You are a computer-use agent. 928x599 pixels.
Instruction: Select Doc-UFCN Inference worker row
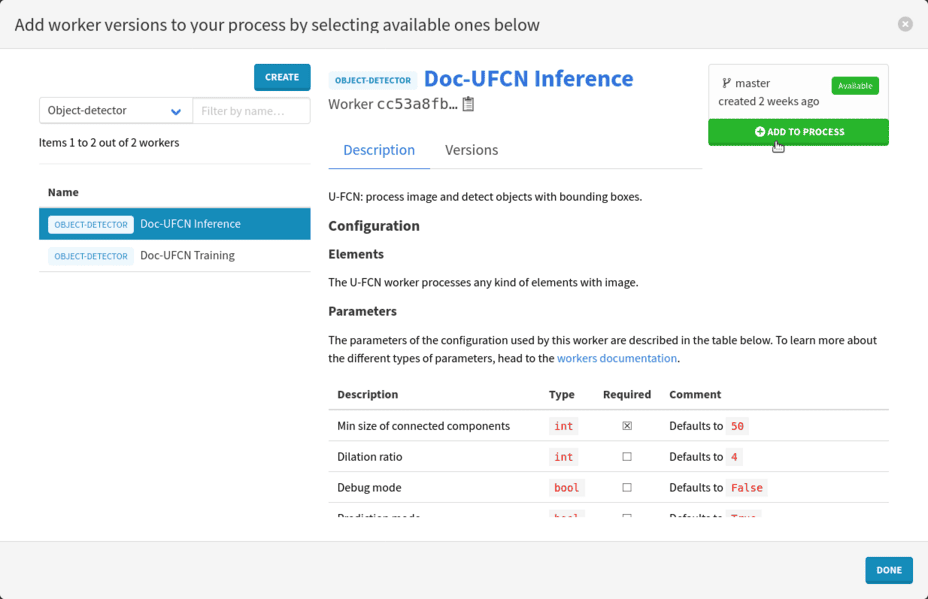tap(175, 224)
